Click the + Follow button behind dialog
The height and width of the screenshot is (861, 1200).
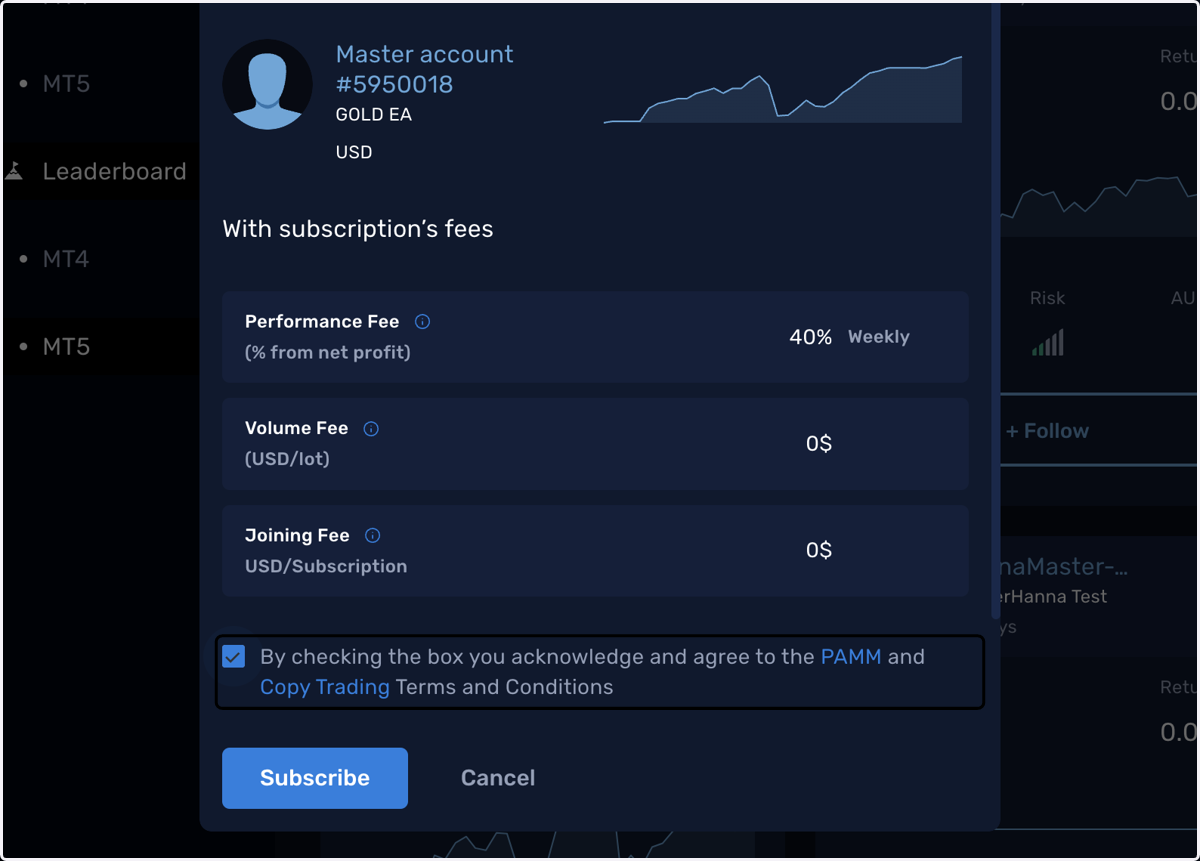point(1048,431)
